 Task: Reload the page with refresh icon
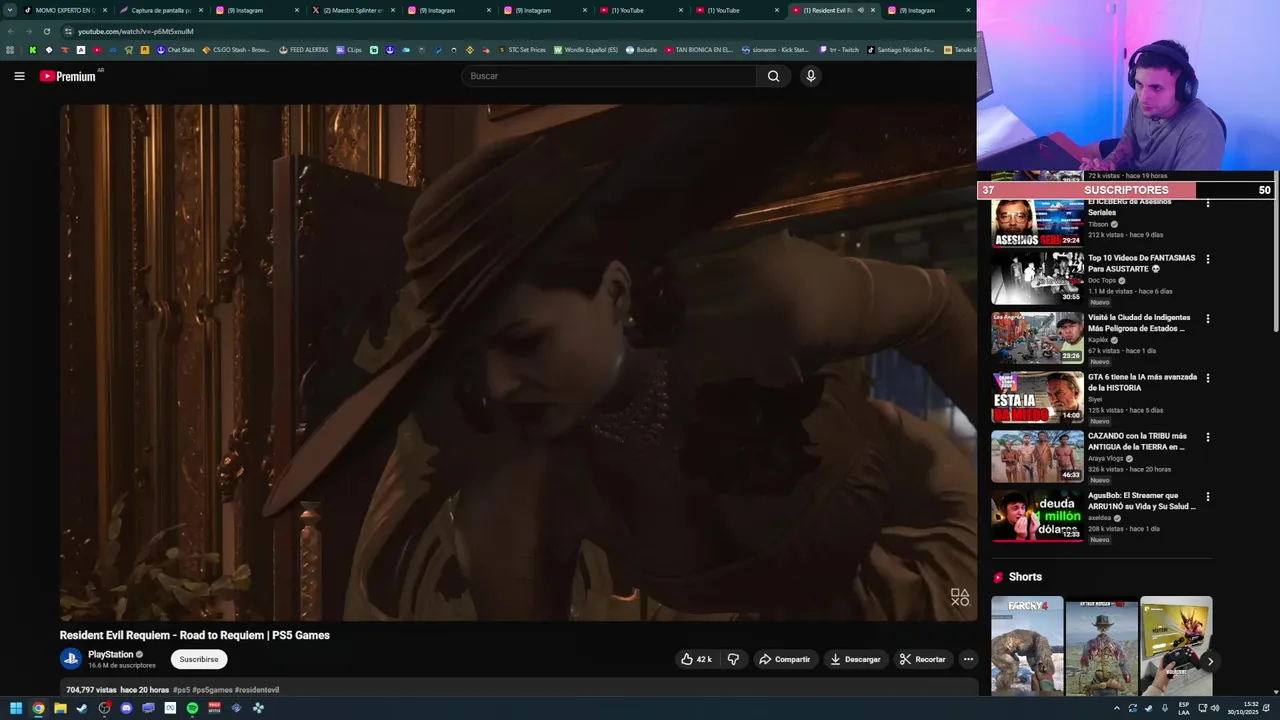[46, 31]
